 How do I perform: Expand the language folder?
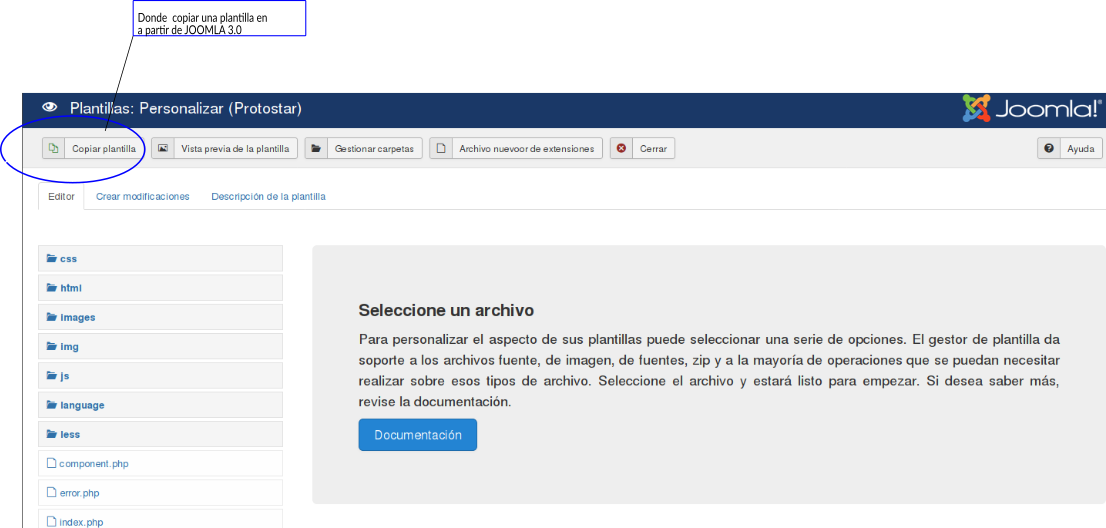(160, 405)
